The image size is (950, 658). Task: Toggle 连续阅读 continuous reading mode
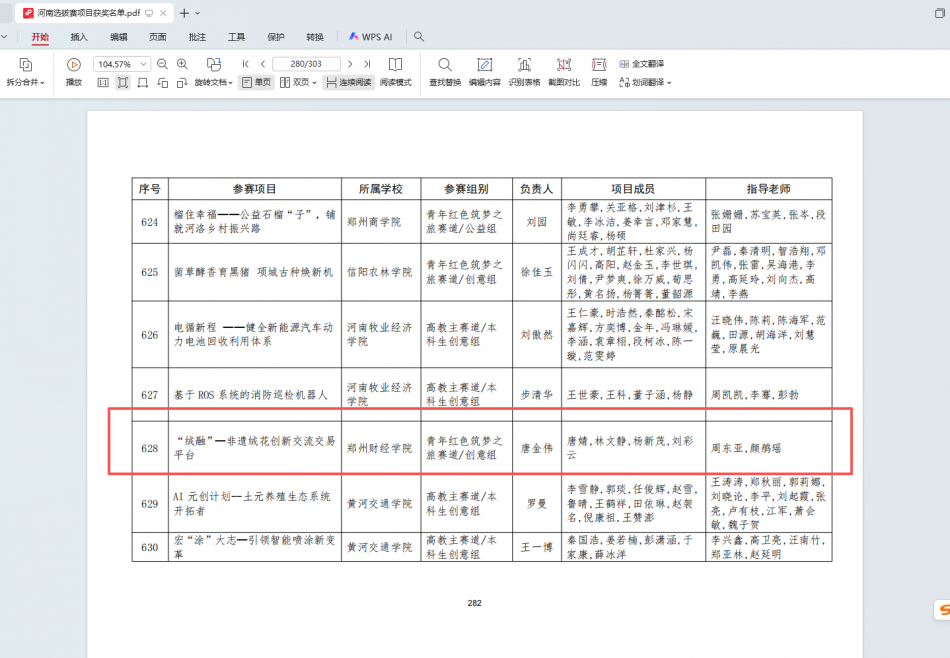click(x=347, y=82)
